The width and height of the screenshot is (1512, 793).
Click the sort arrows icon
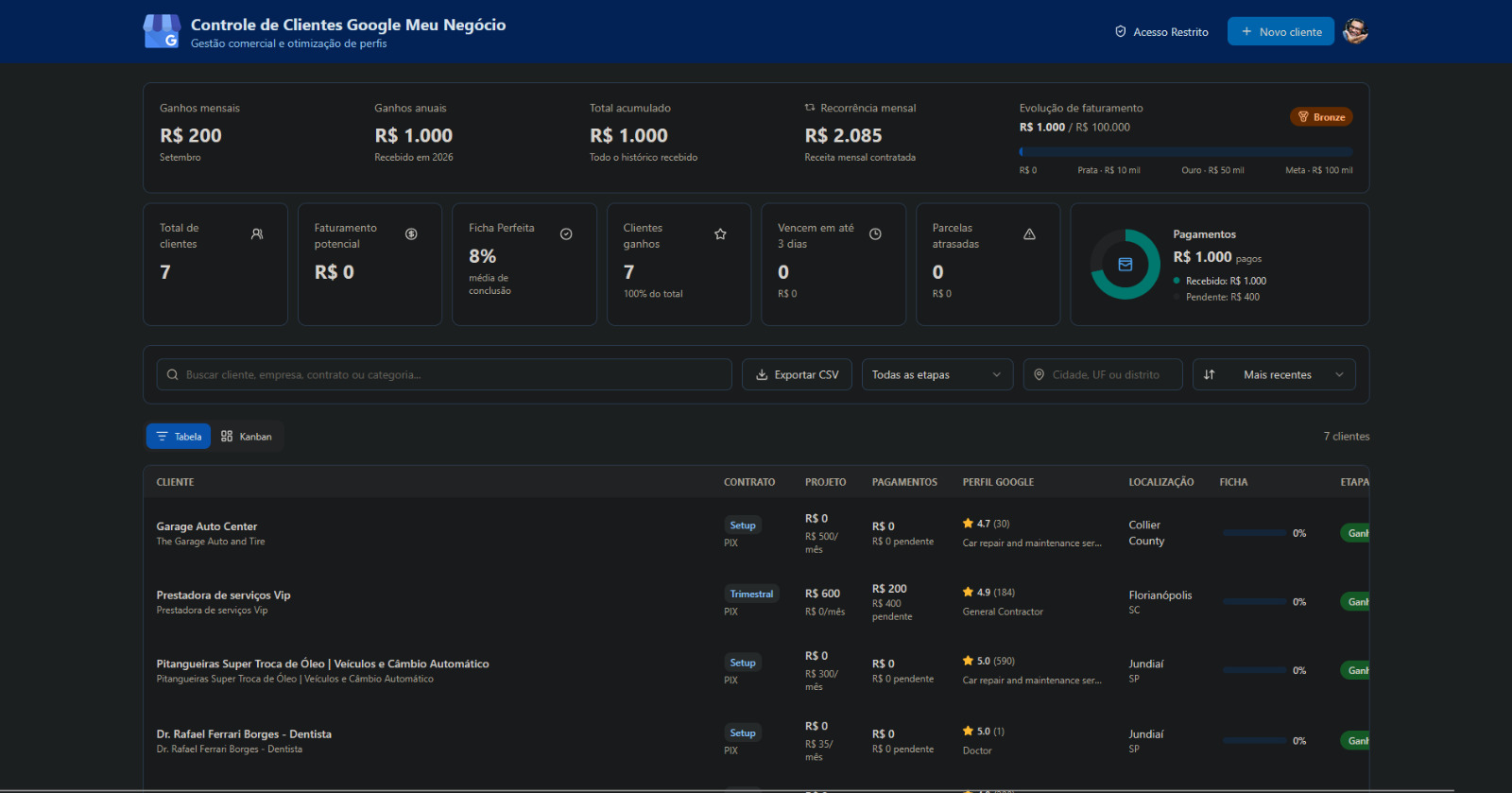click(x=1210, y=375)
